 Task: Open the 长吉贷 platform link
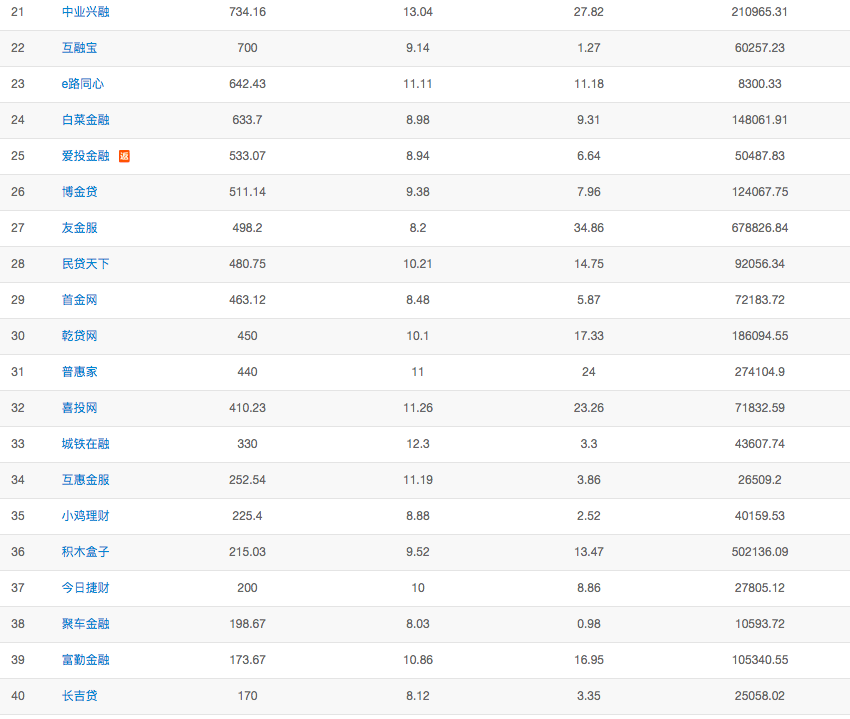[80, 696]
